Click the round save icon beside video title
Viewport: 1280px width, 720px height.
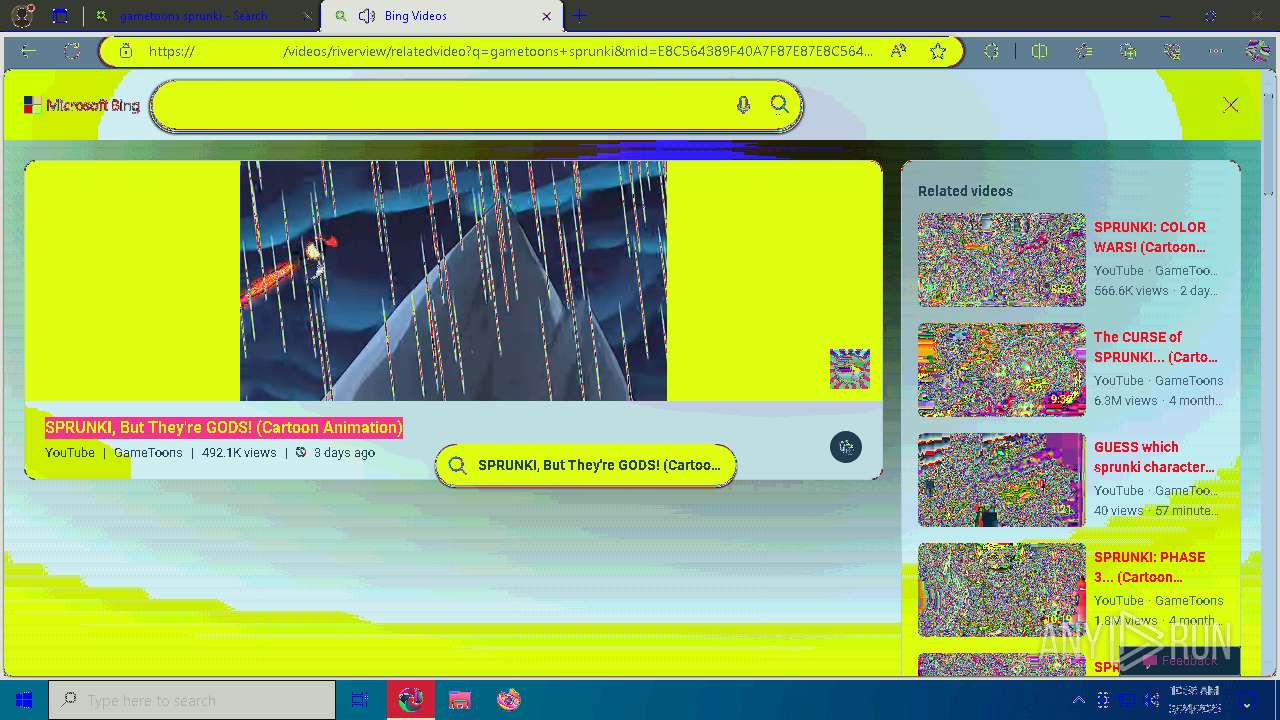[846, 447]
